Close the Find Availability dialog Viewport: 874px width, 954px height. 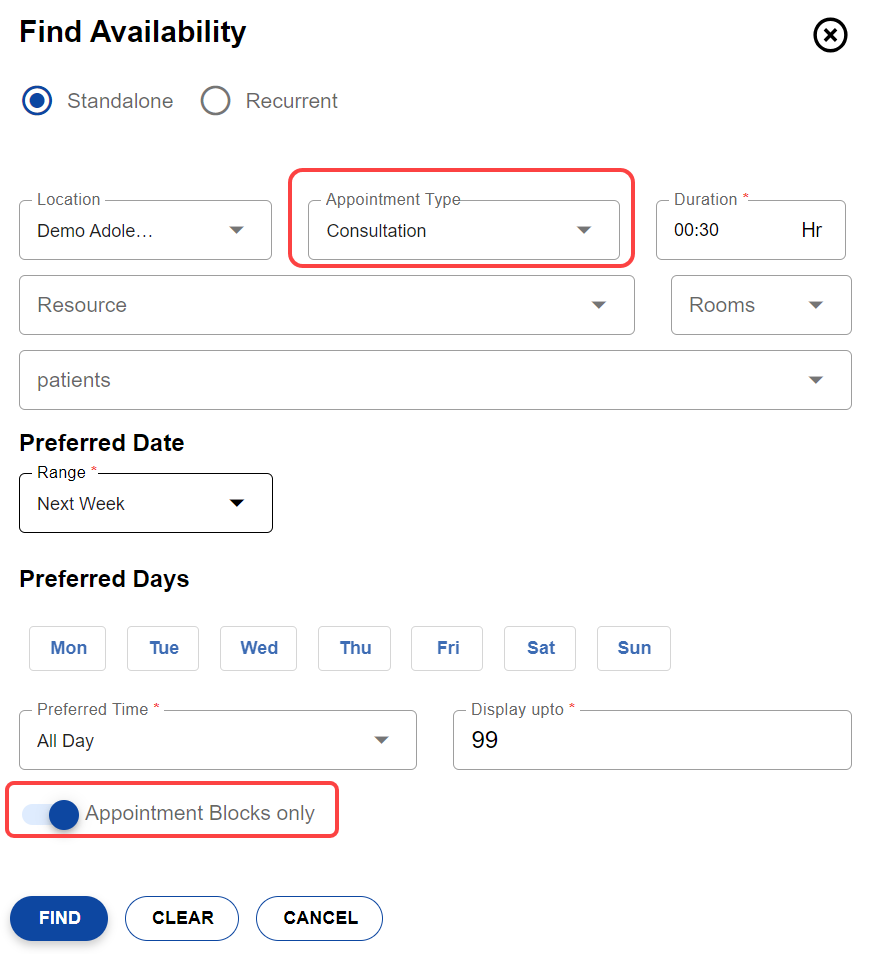click(x=829, y=36)
